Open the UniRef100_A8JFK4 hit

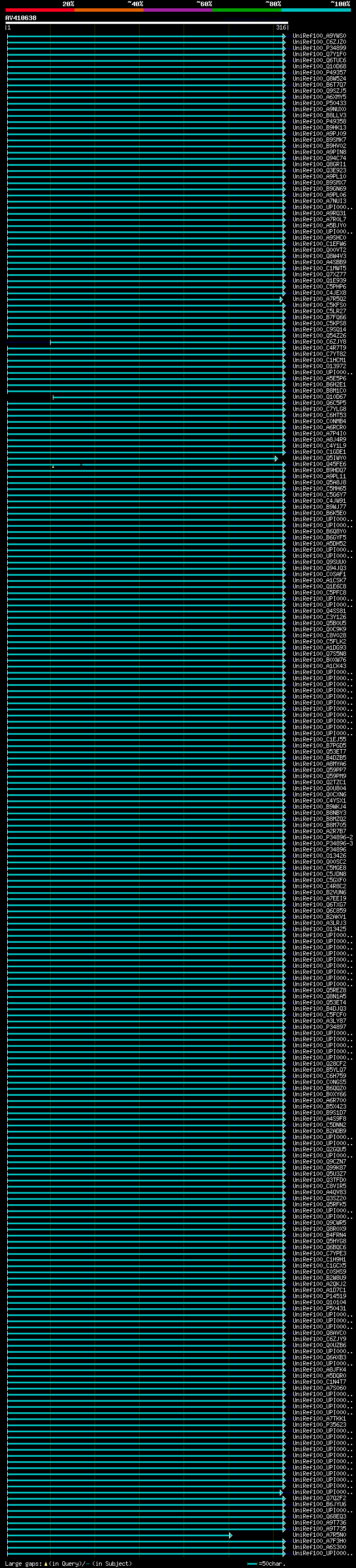tap(319, 1370)
